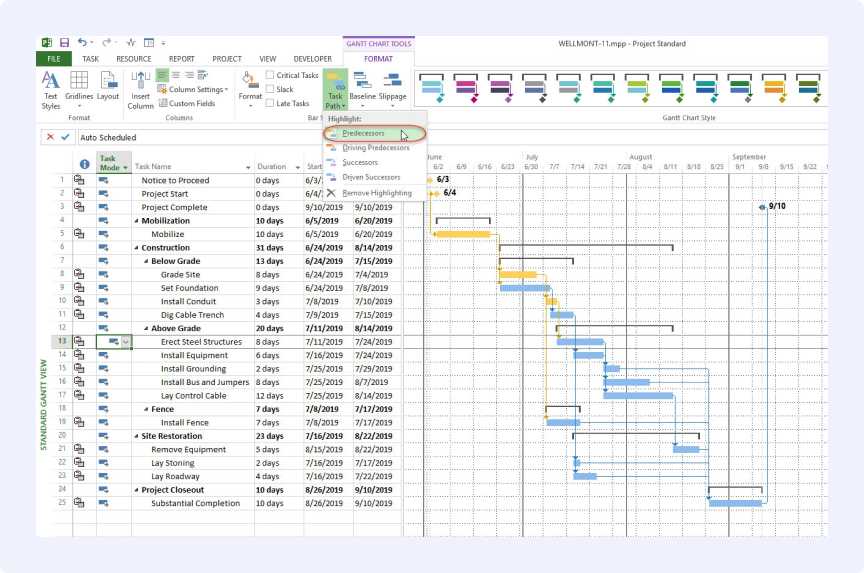Image resolution: width=864 pixels, height=573 pixels.
Task: Switch to the Resource ribbon tab
Action: (133, 59)
